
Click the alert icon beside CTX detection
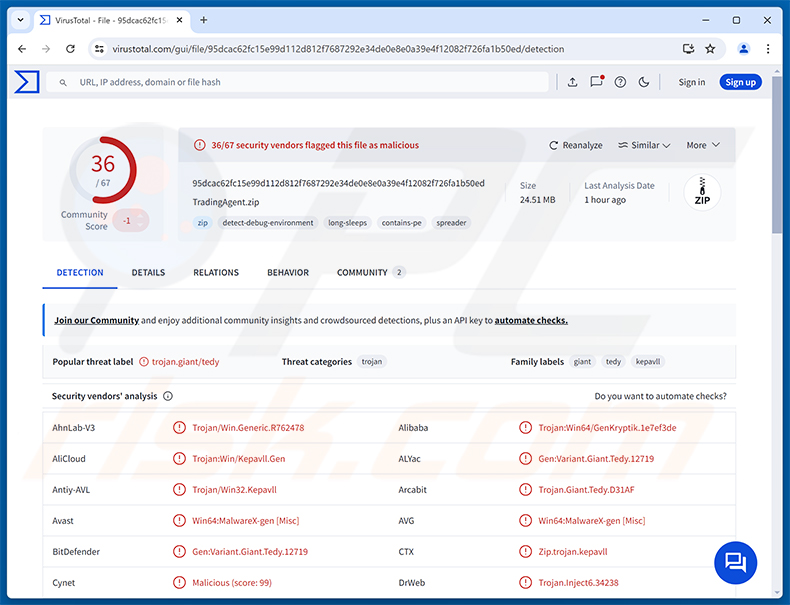[x=525, y=552]
